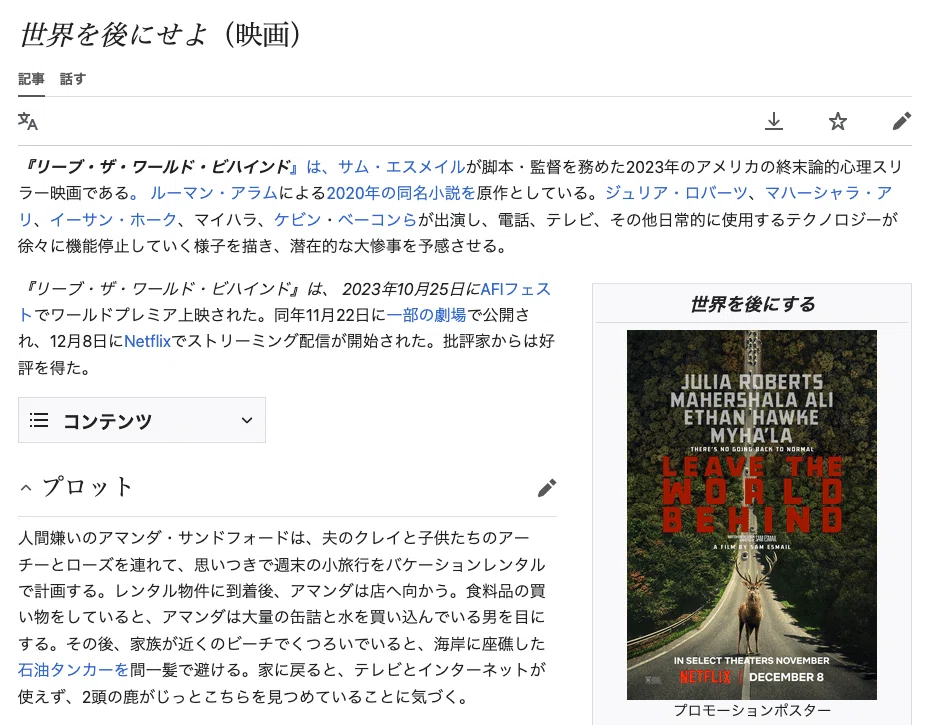Click the download article icon
940x725 pixels.
774,121
